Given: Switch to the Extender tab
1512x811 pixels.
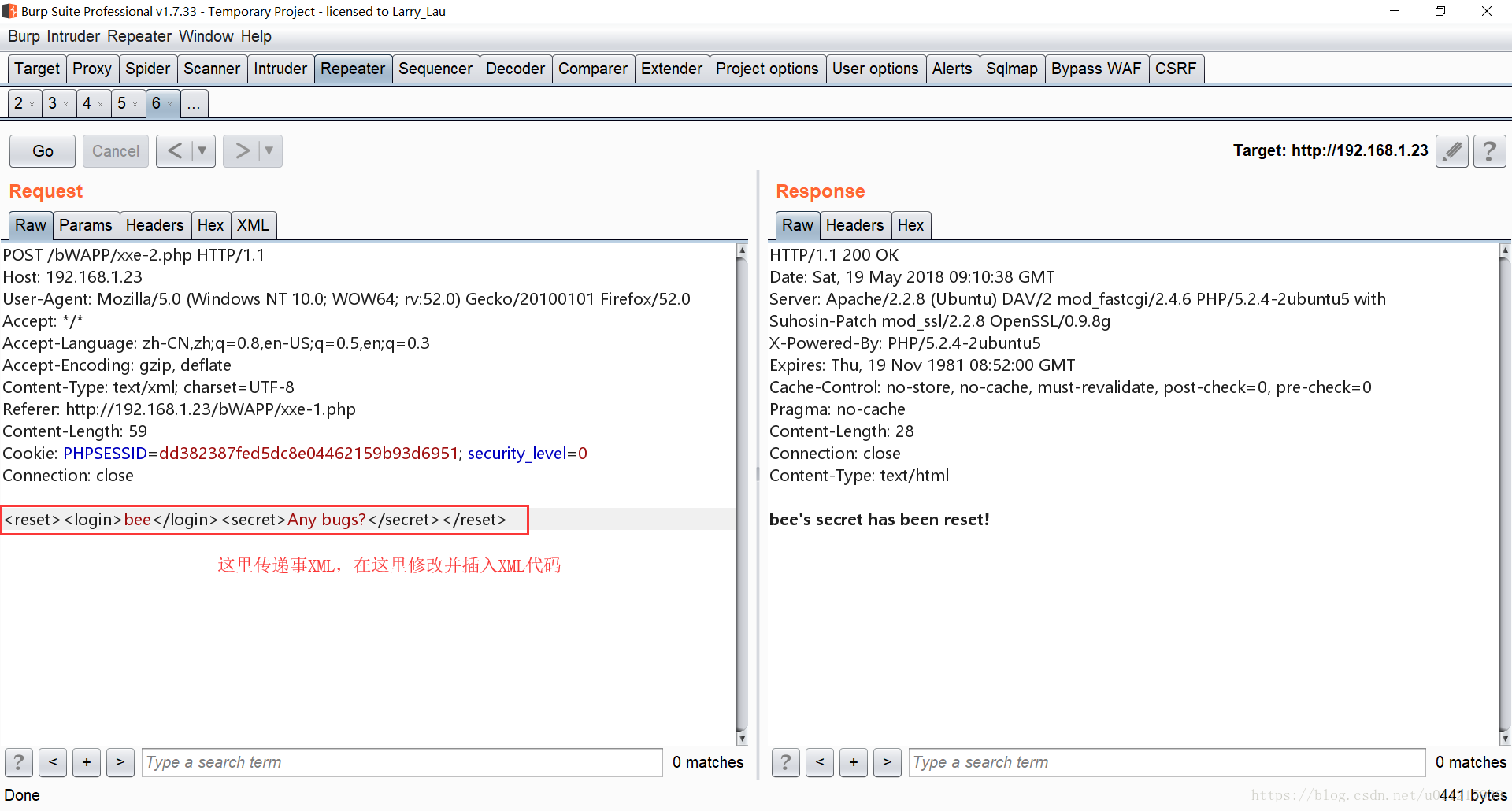Looking at the screenshot, I should pos(672,69).
